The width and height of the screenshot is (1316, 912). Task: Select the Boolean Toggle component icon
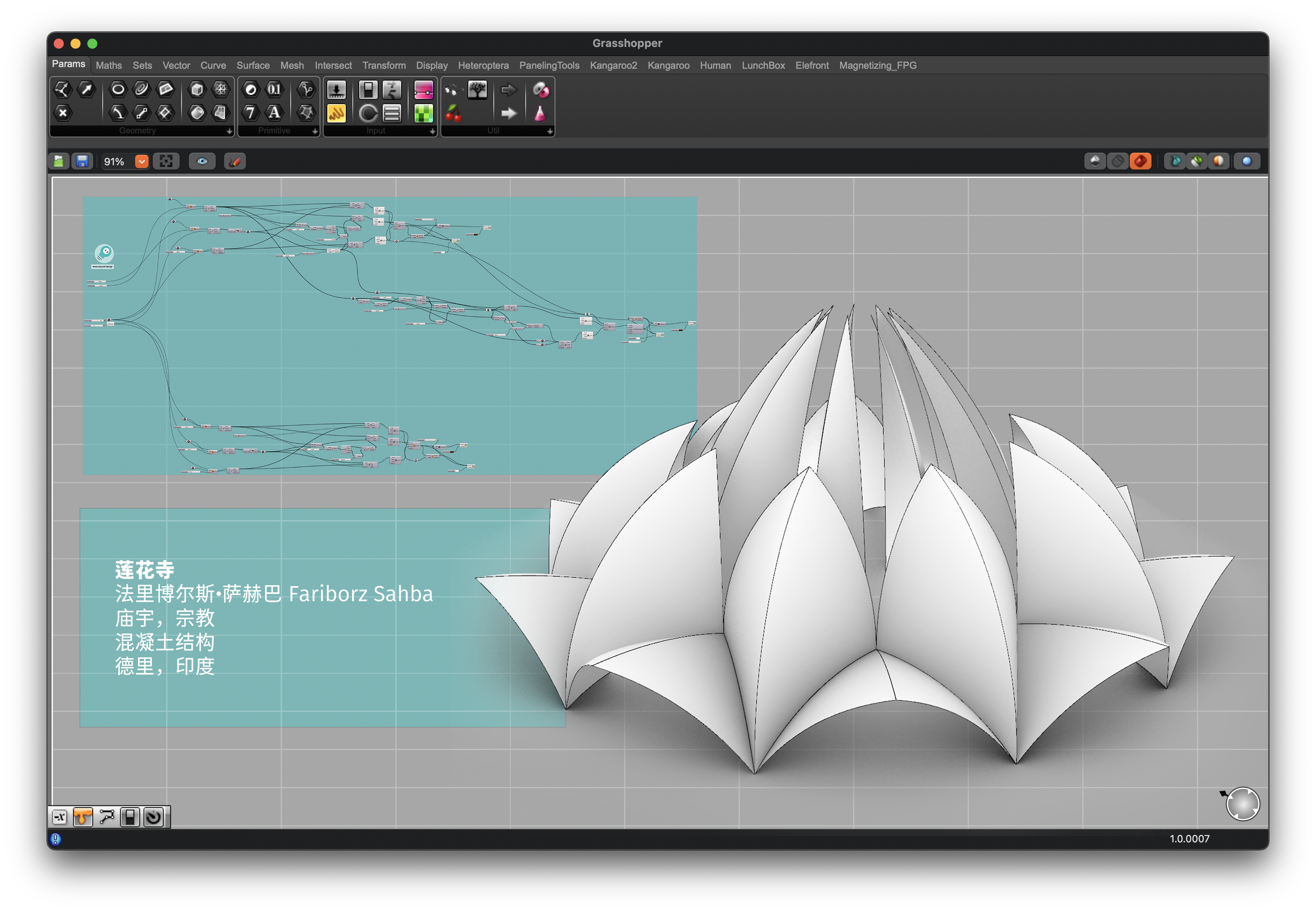pyautogui.click(x=368, y=90)
